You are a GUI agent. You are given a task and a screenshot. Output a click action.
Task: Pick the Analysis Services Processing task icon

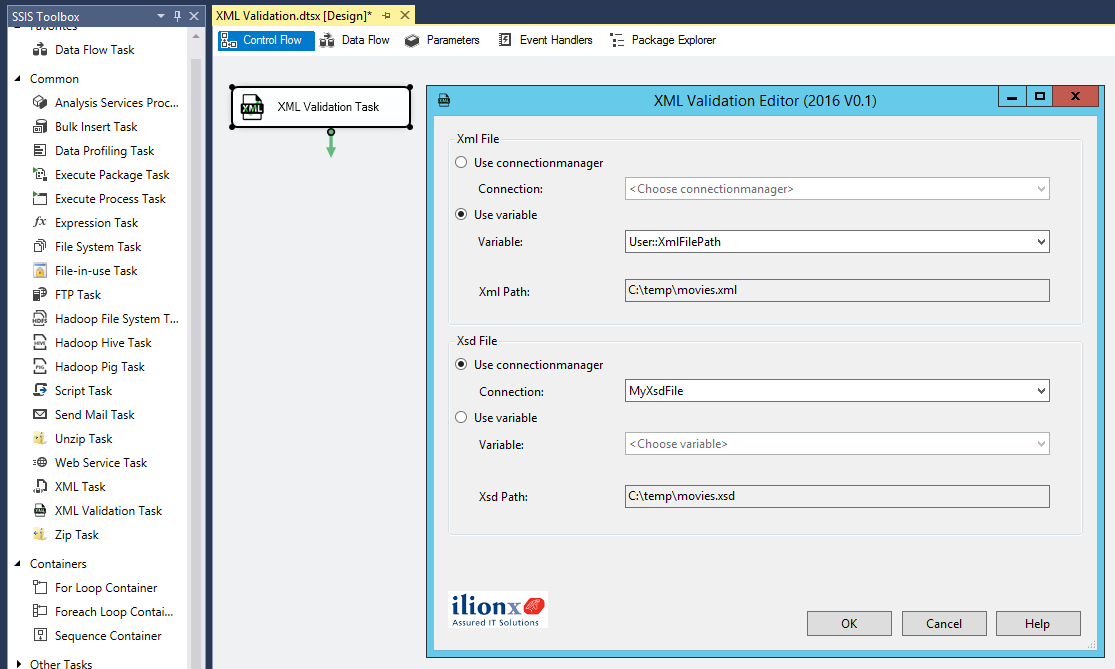pos(40,102)
